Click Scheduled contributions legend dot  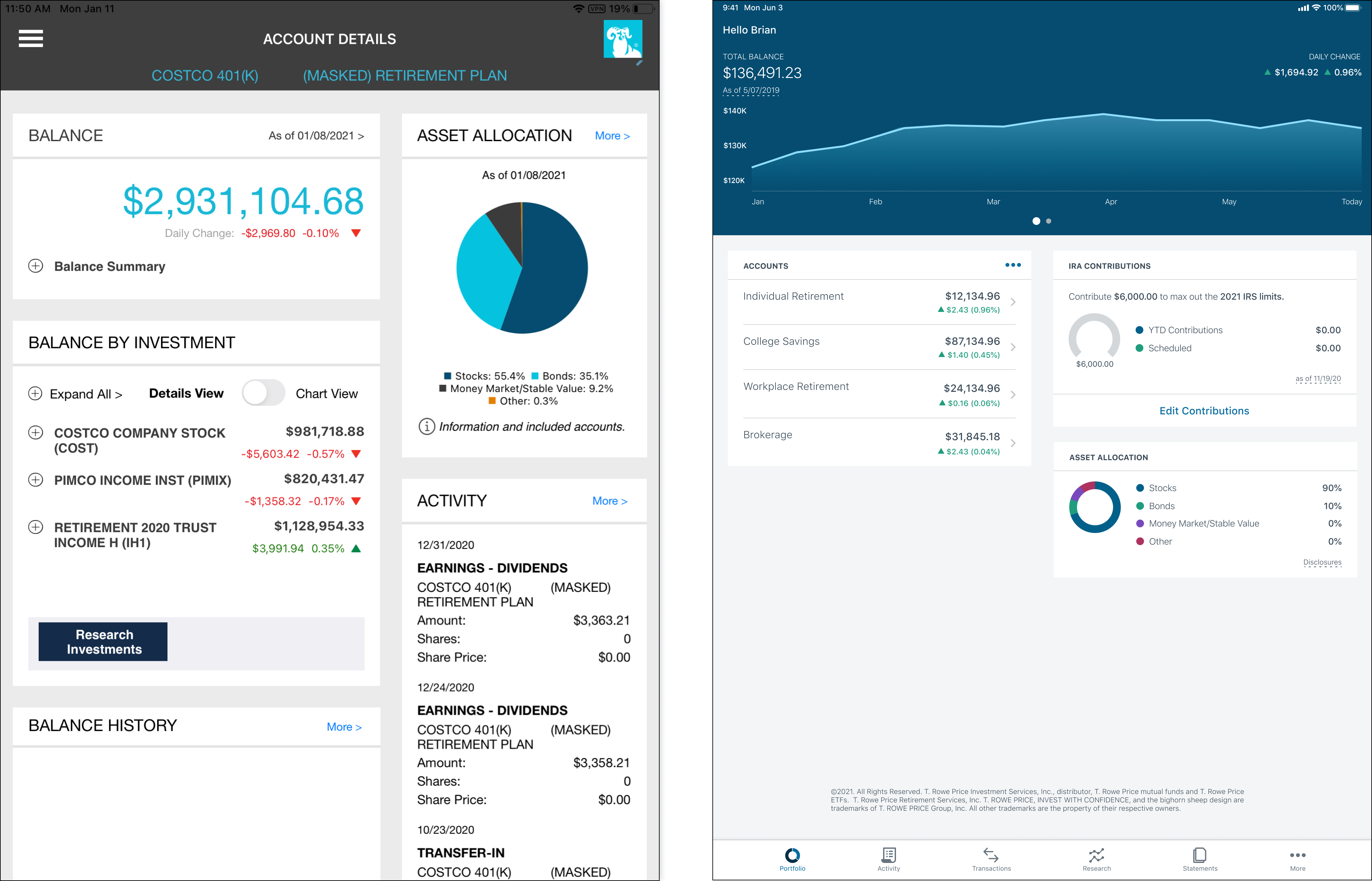[x=1139, y=348]
